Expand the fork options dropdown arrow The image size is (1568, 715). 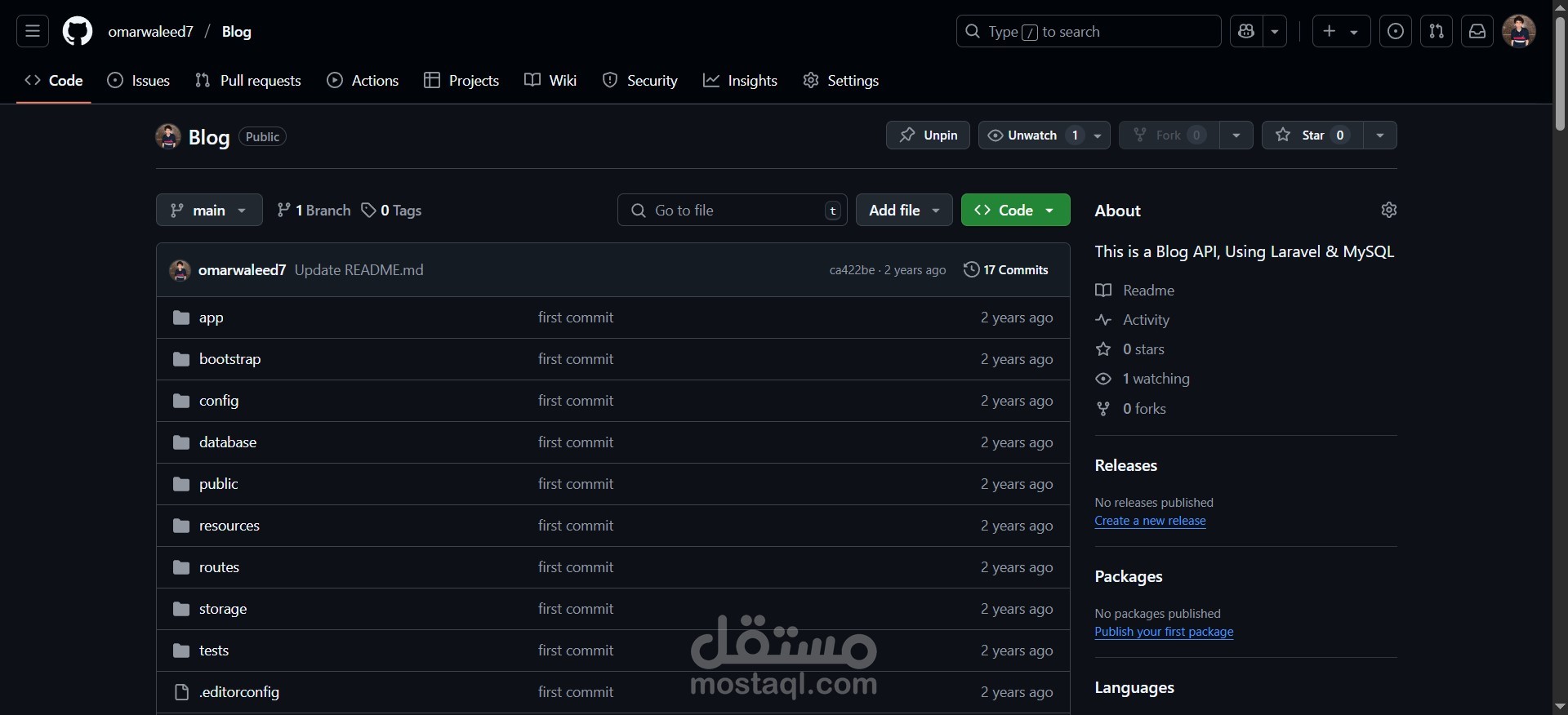(x=1236, y=135)
